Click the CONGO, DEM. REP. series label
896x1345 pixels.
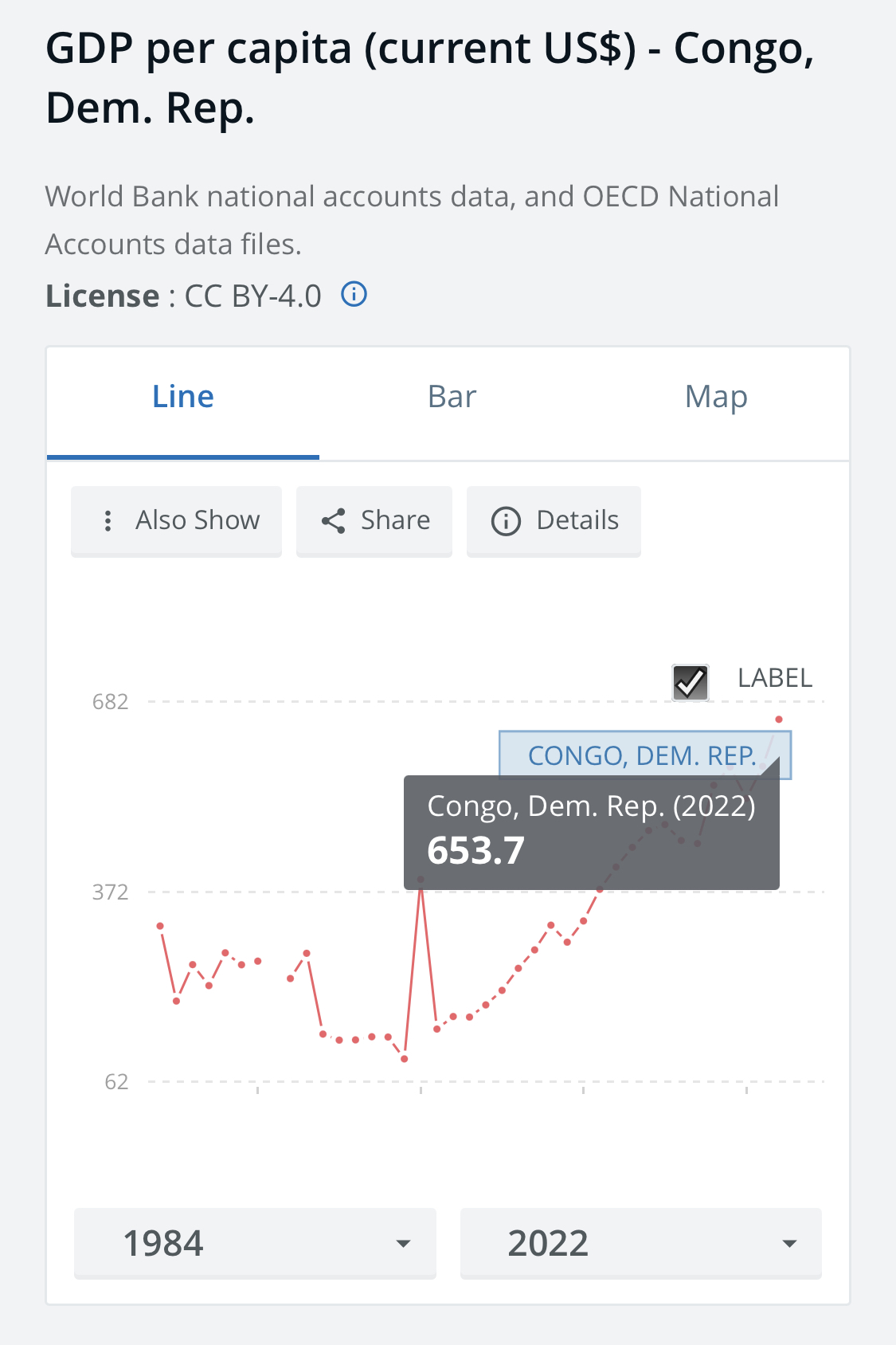[642, 755]
